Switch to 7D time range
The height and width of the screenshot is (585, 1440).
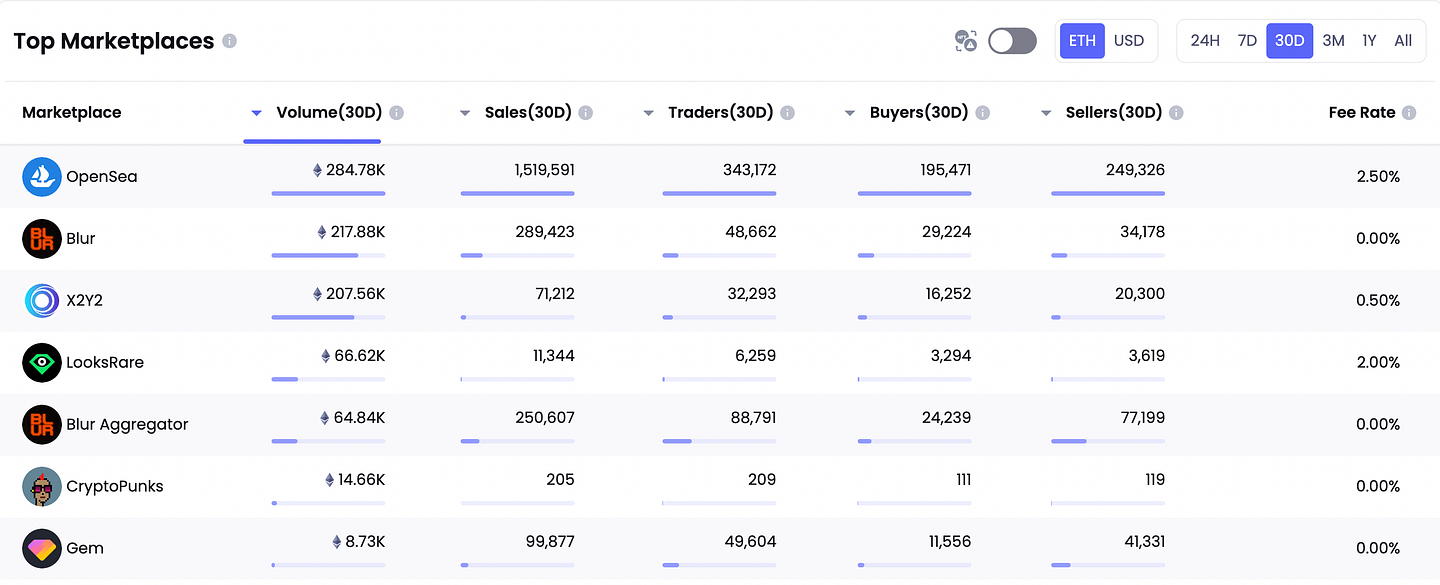(1247, 41)
